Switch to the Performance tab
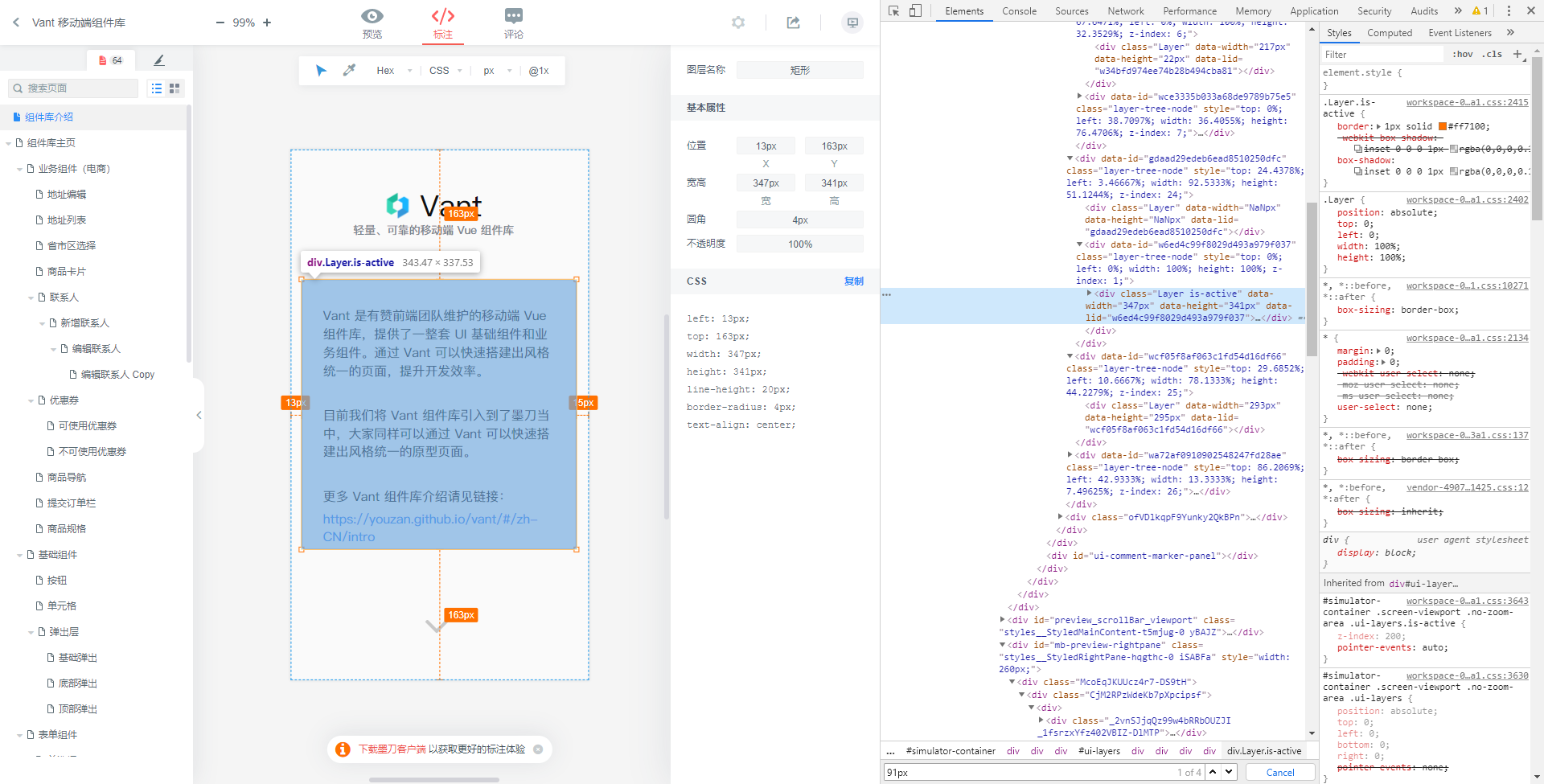 point(1189,11)
